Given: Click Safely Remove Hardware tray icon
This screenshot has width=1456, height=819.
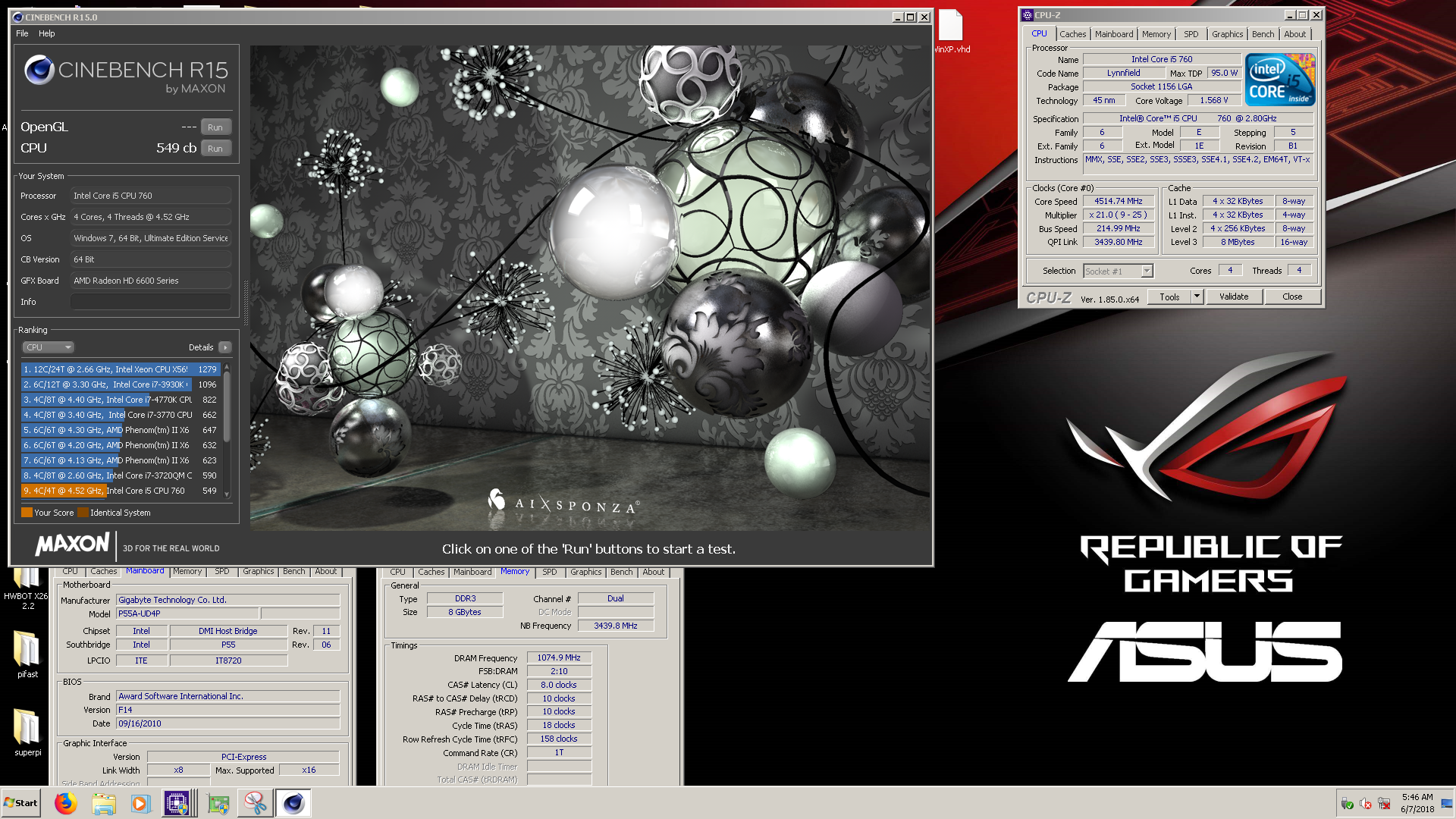Looking at the screenshot, I should (1348, 803).
